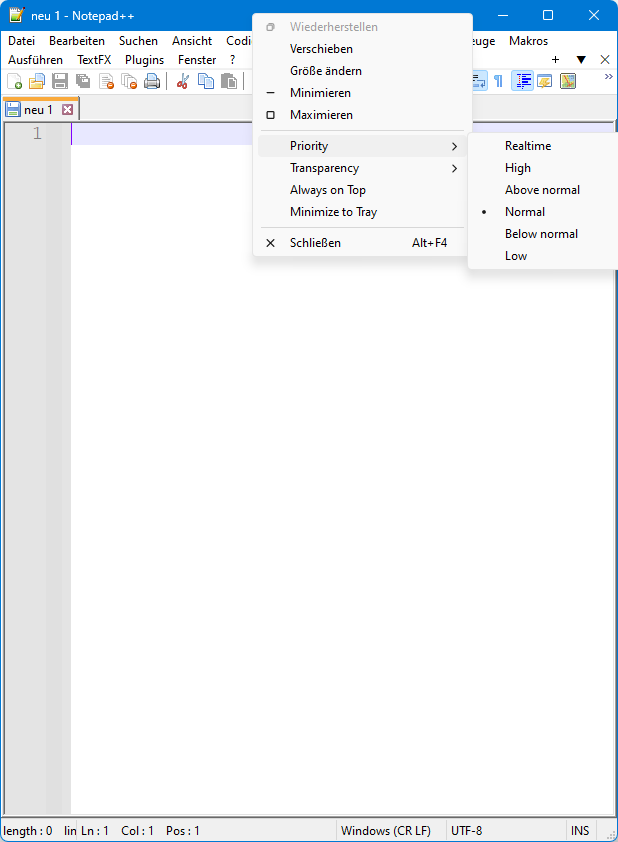Toggle the Word wrap toolbar icon
The width and height of the screenshot is (618, 842).
coord(479,81)
